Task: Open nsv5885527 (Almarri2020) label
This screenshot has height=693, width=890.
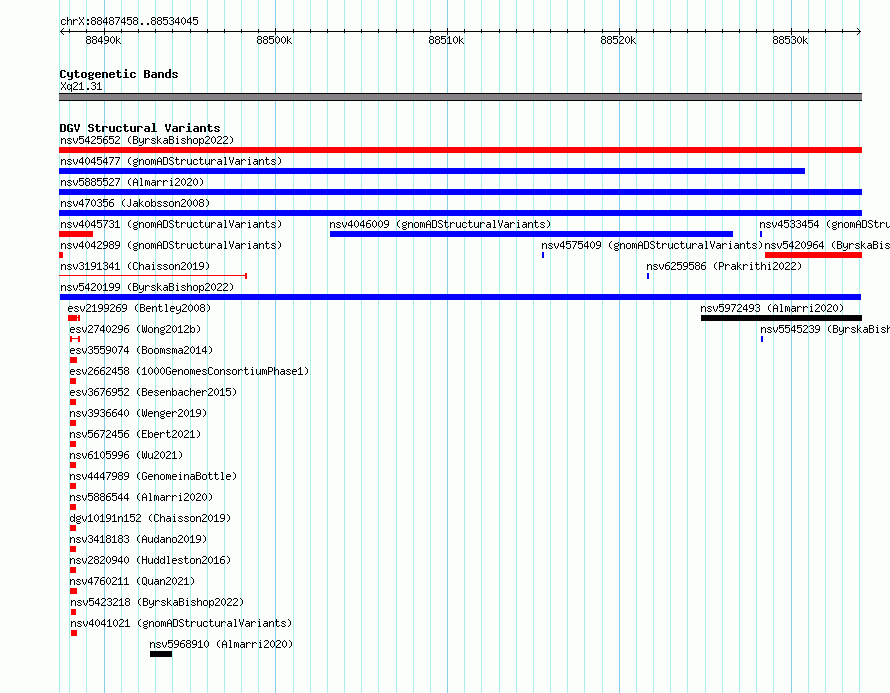Action: coord(132,182)
